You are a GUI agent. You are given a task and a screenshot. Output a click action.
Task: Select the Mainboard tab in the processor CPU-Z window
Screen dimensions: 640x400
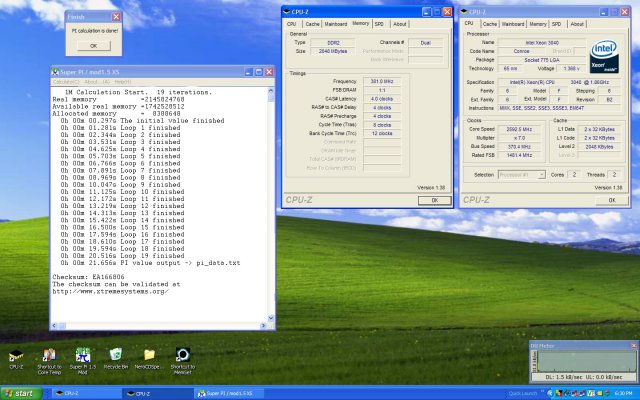[x=513, y=24]
